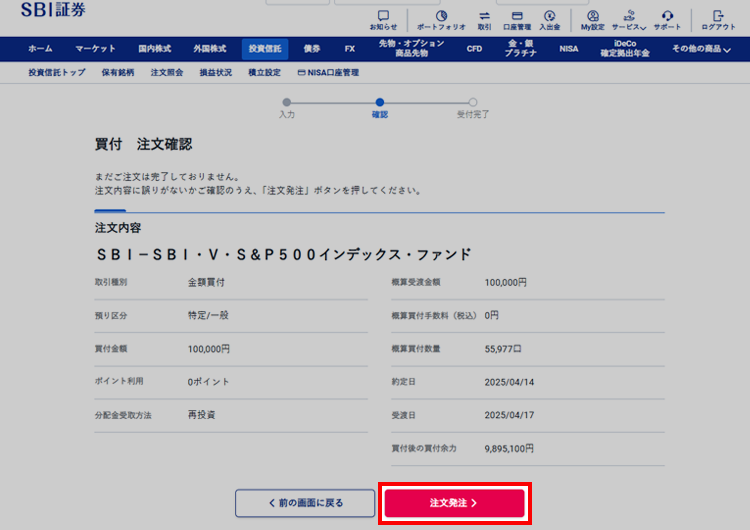Open the 先物・オプション 商品先物 tab
This screenshot has width=750, height=530.
click(x=411, y=48)
